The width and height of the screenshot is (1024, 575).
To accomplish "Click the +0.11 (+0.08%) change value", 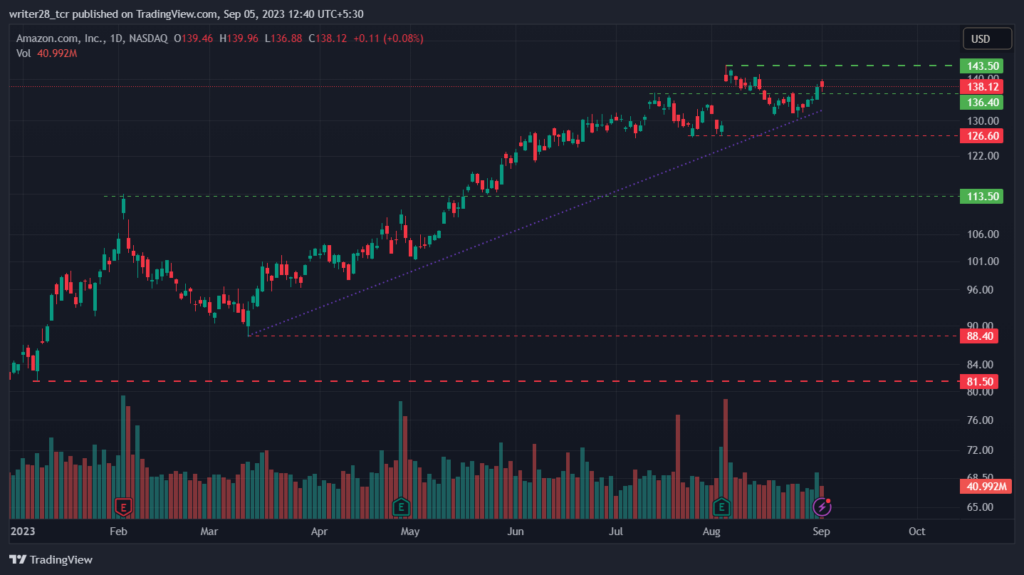I will pyautogui.click(x=389, y=39).
